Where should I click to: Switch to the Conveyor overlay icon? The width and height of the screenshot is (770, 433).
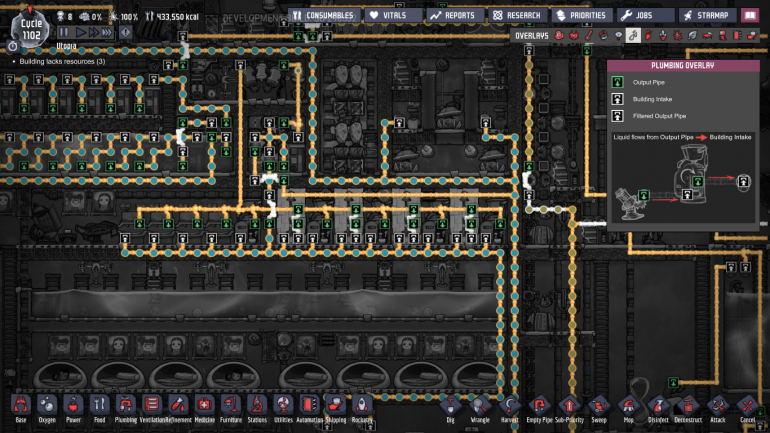coord(752,35)
